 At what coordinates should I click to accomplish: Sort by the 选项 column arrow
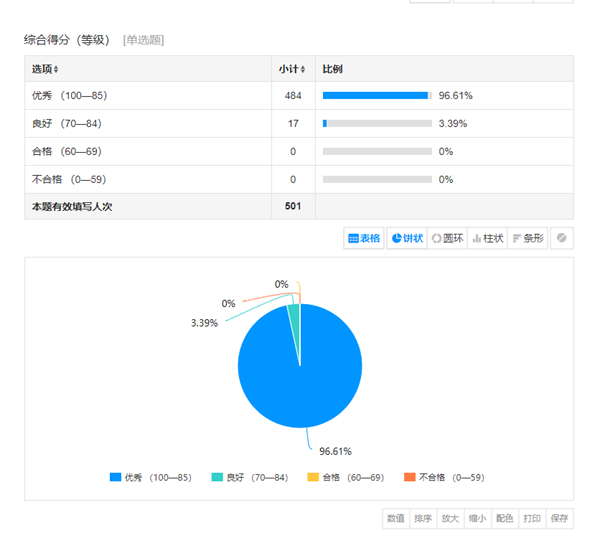click(56, 69)
